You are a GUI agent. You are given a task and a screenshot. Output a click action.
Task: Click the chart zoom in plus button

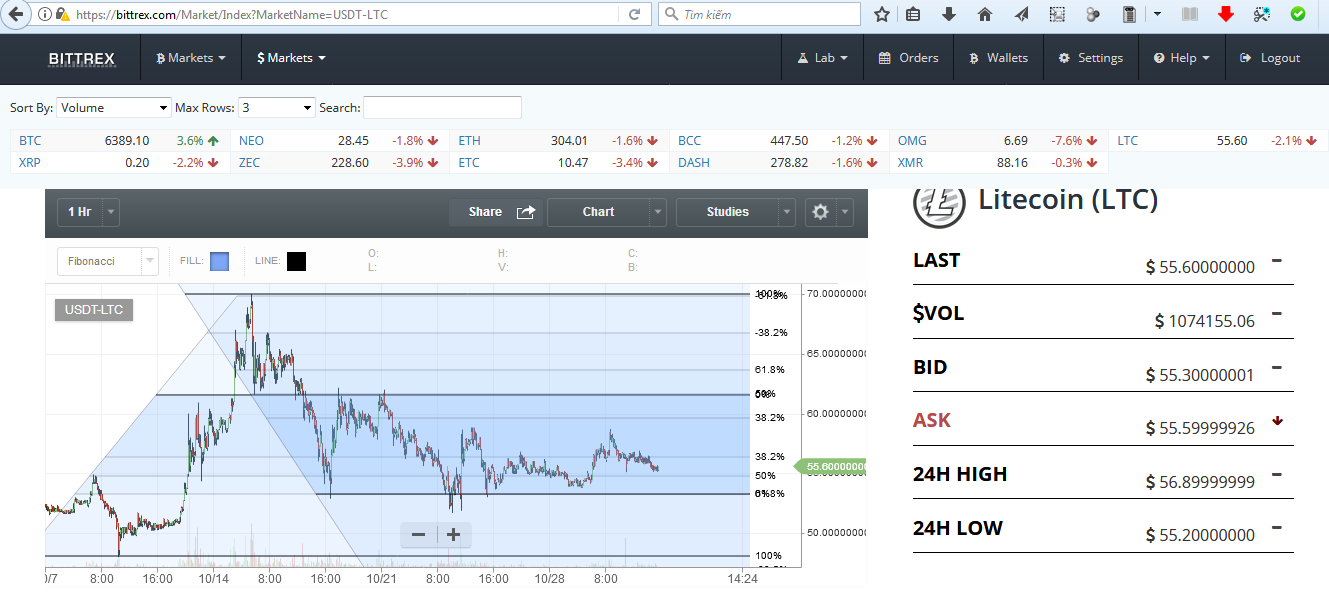tap(453, 535)
